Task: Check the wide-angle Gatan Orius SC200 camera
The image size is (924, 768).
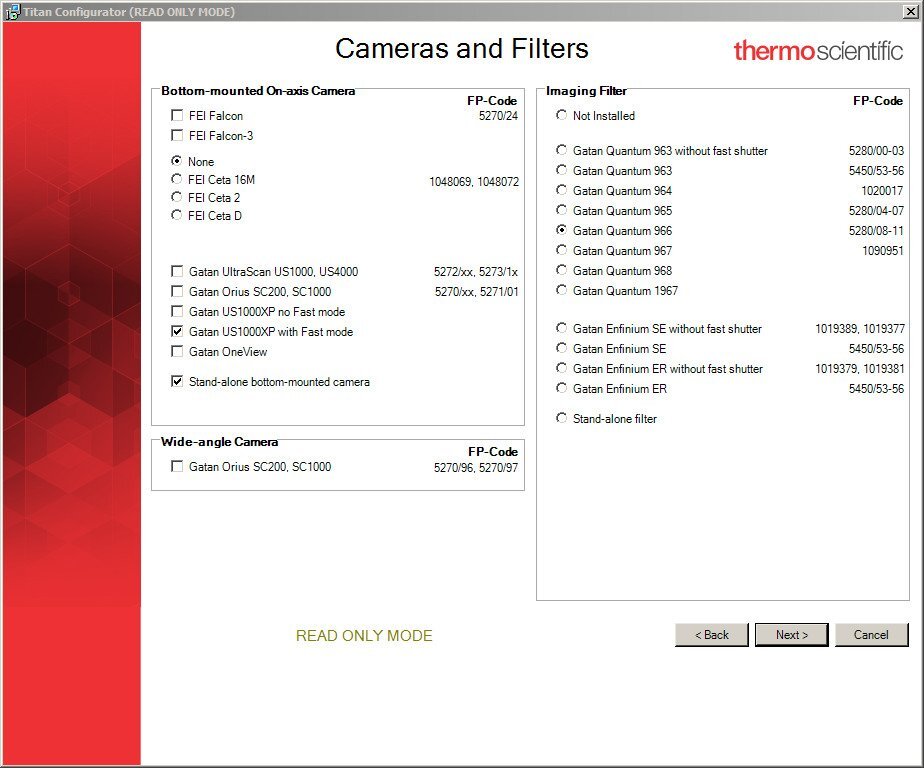Action: pos(177,466)
